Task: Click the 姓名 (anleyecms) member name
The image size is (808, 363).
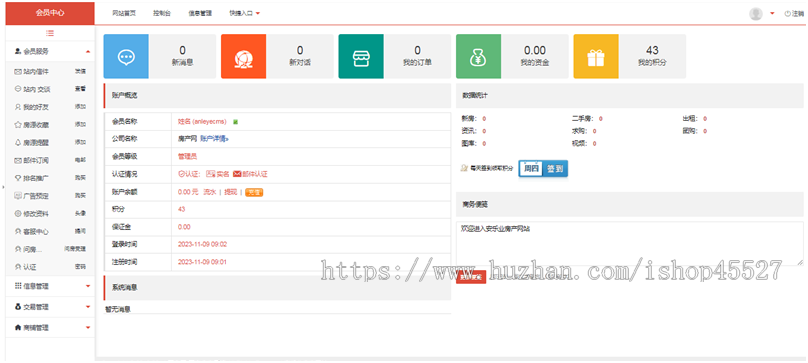Action: click(203, 122)
